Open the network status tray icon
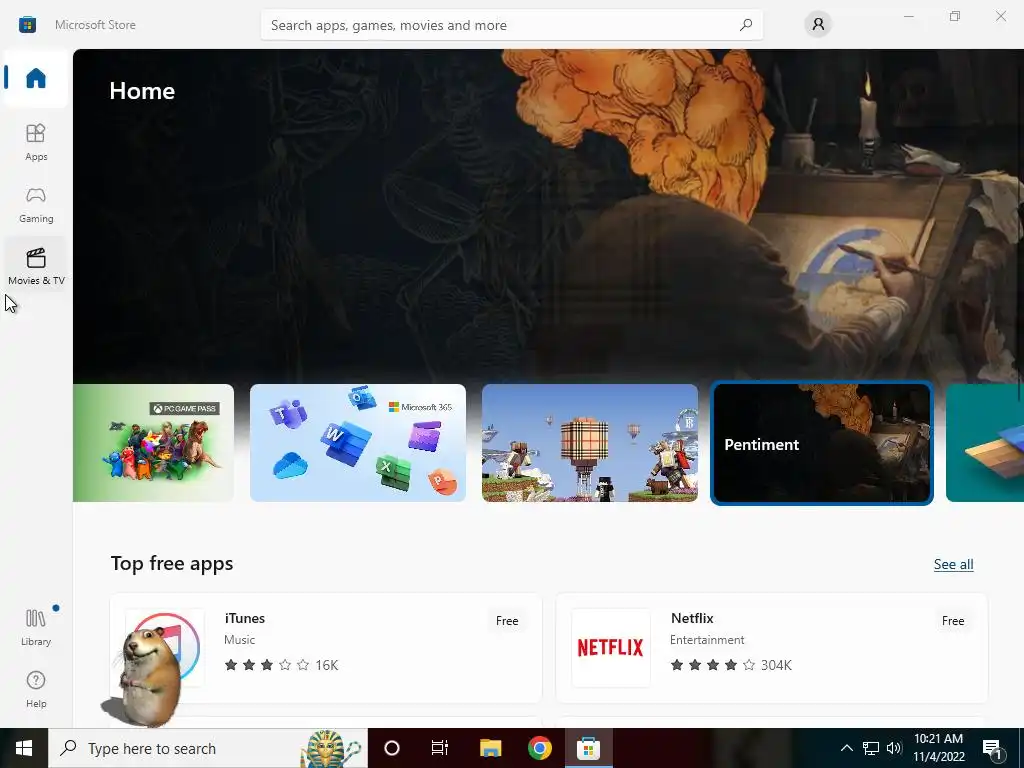This screenshot has width=1024, height=768. (x=871, y=748)
